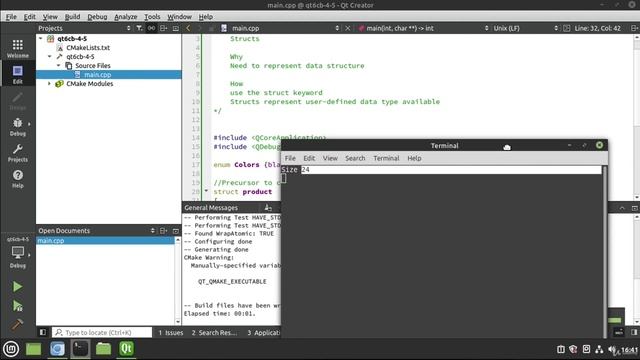Open the file manager folder in taskbar
640x360 pixels.
pos(103,349)
